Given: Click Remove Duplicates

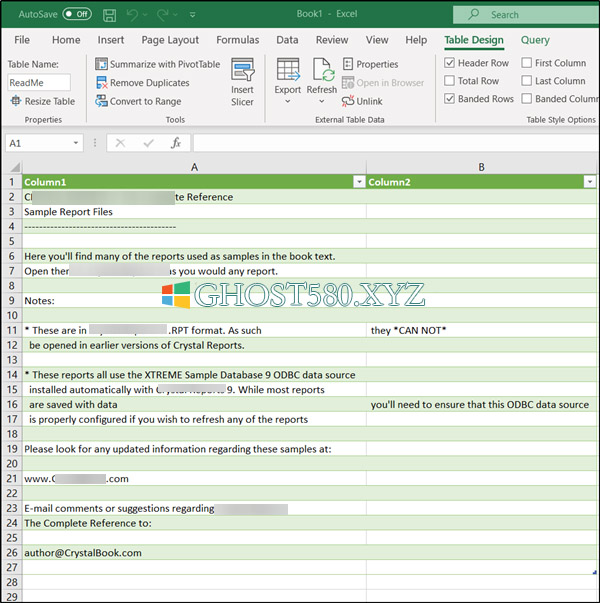Looking at the screenshot, I should tap(142, 83).
